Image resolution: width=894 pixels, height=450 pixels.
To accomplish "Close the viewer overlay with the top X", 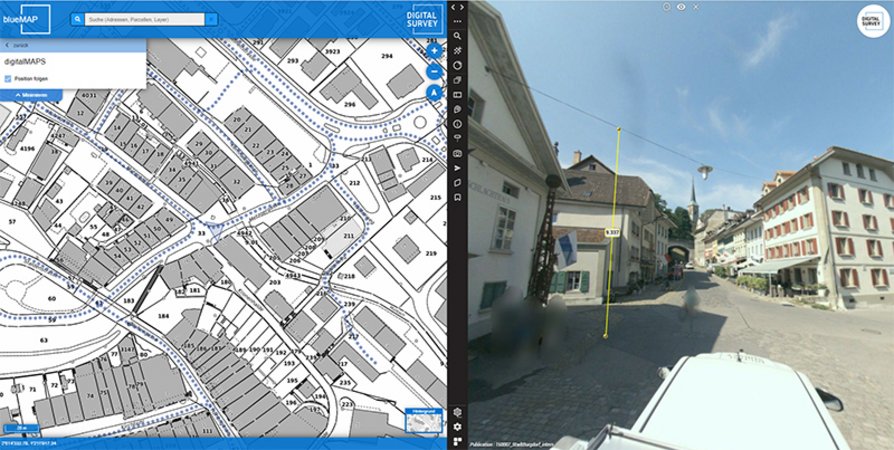I will pyautogui.click(x=696, y=7).
